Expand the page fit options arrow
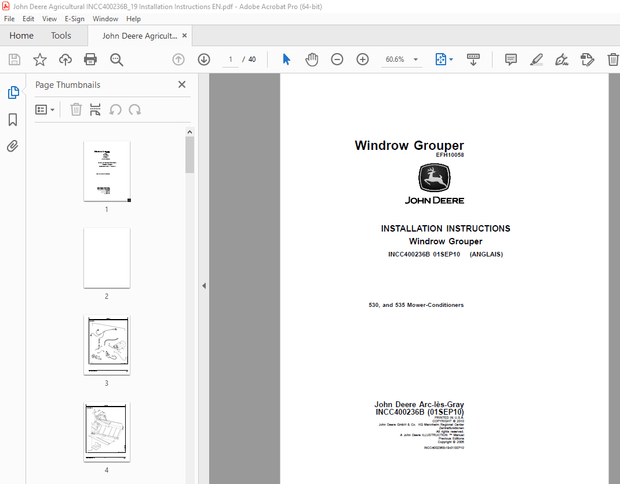Screen dimensions: 620x484 pos(452,60)
